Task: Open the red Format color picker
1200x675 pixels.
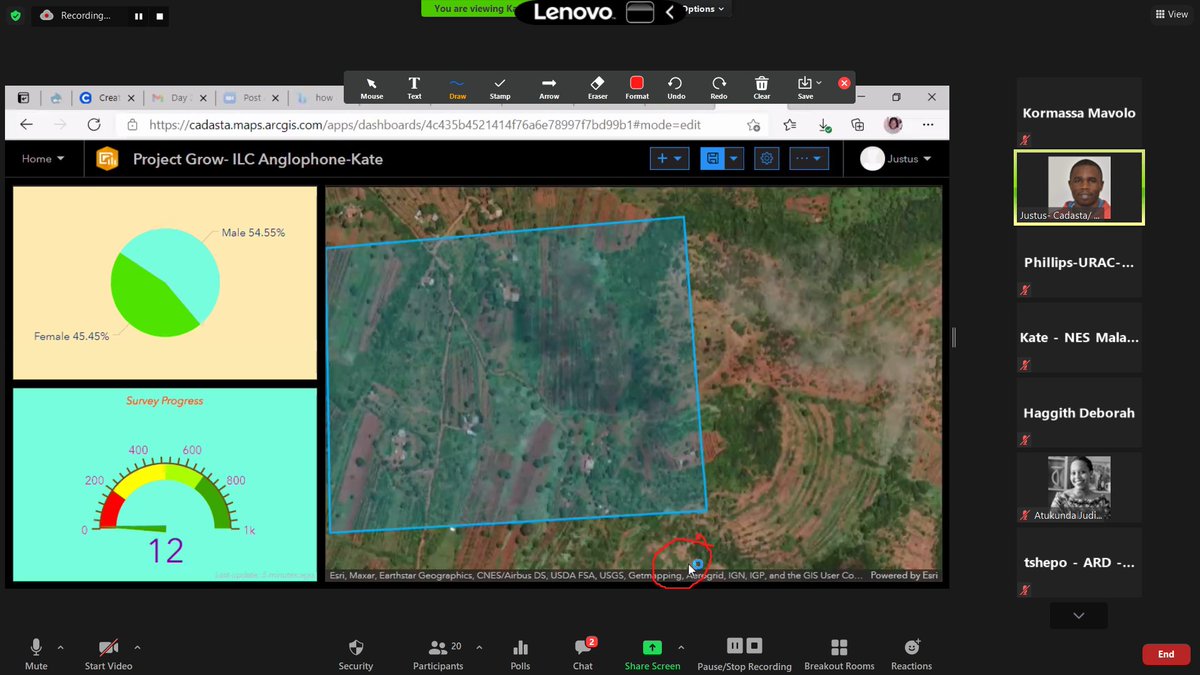Action: [x=637, y=87]
